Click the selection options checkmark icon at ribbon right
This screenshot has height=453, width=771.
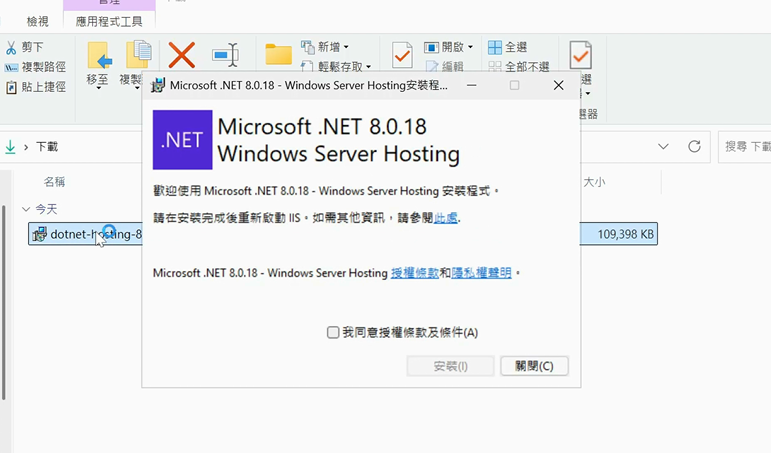click(580, 55)
